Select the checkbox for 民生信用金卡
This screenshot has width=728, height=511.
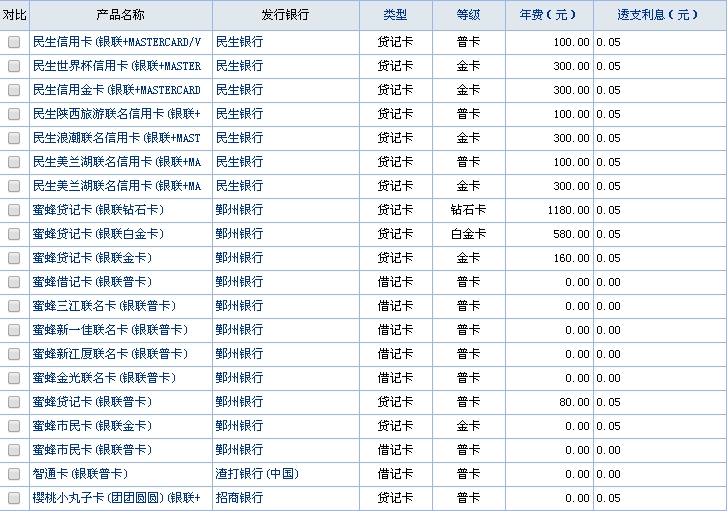pyautogui.click(x=14, y=90)
